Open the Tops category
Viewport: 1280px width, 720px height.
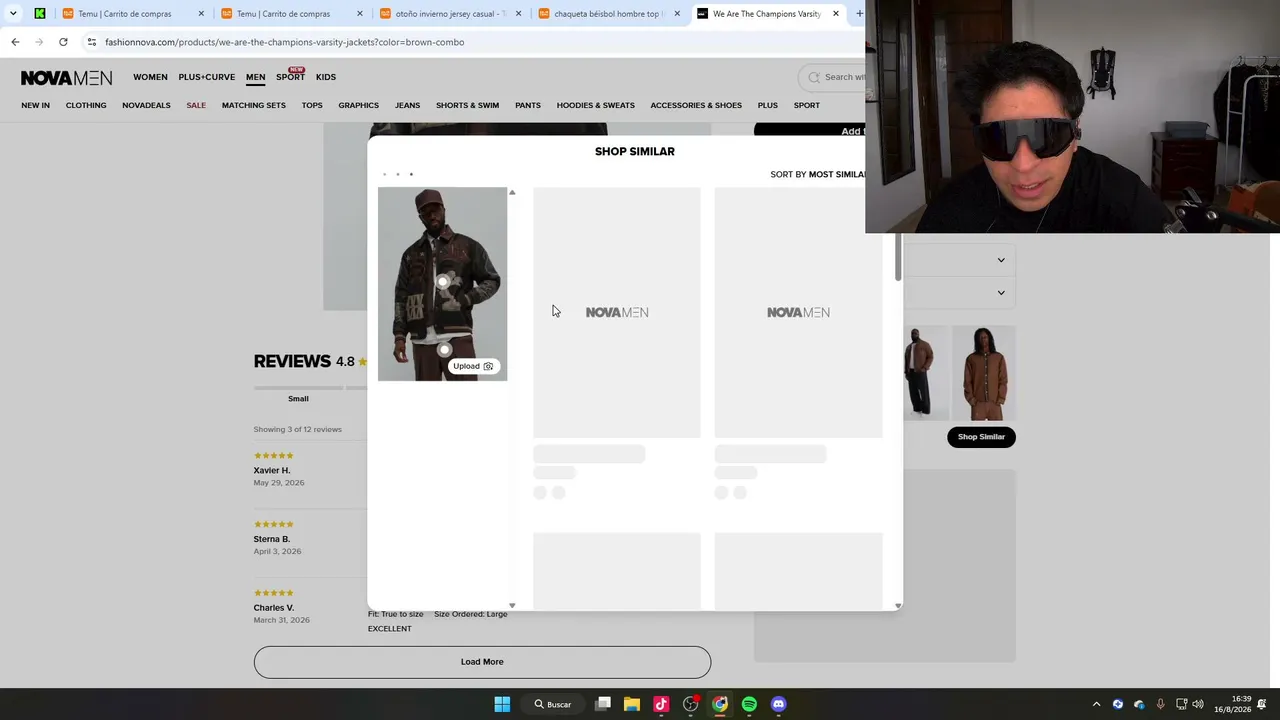(312, 105)
